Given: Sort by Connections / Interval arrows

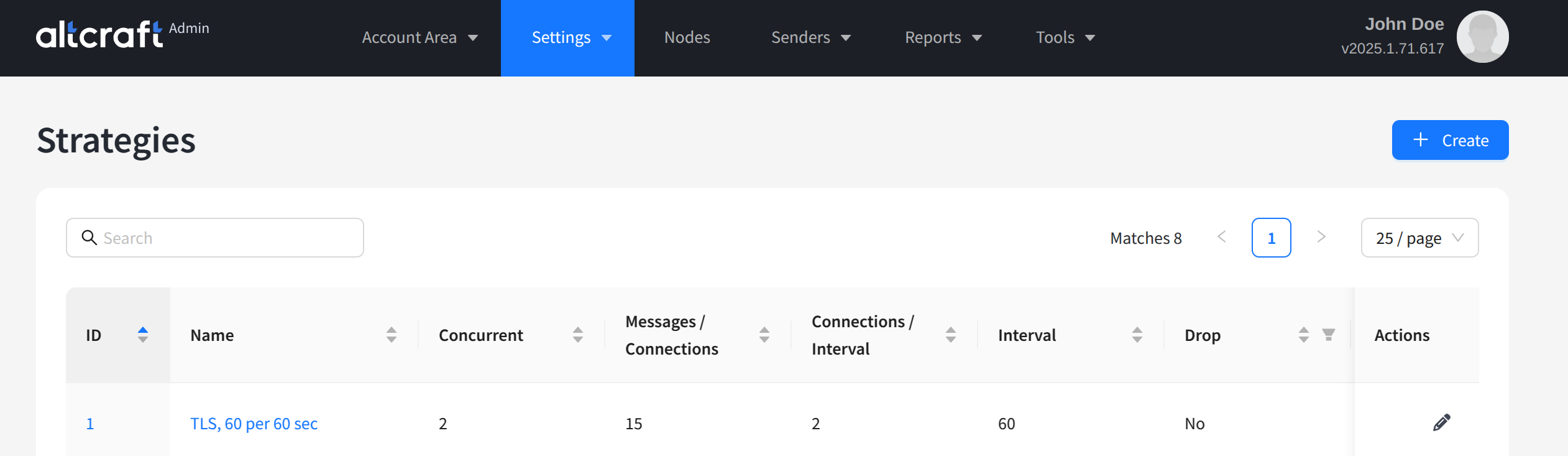Looking at the screenshot, I should (x=951, y=335).
